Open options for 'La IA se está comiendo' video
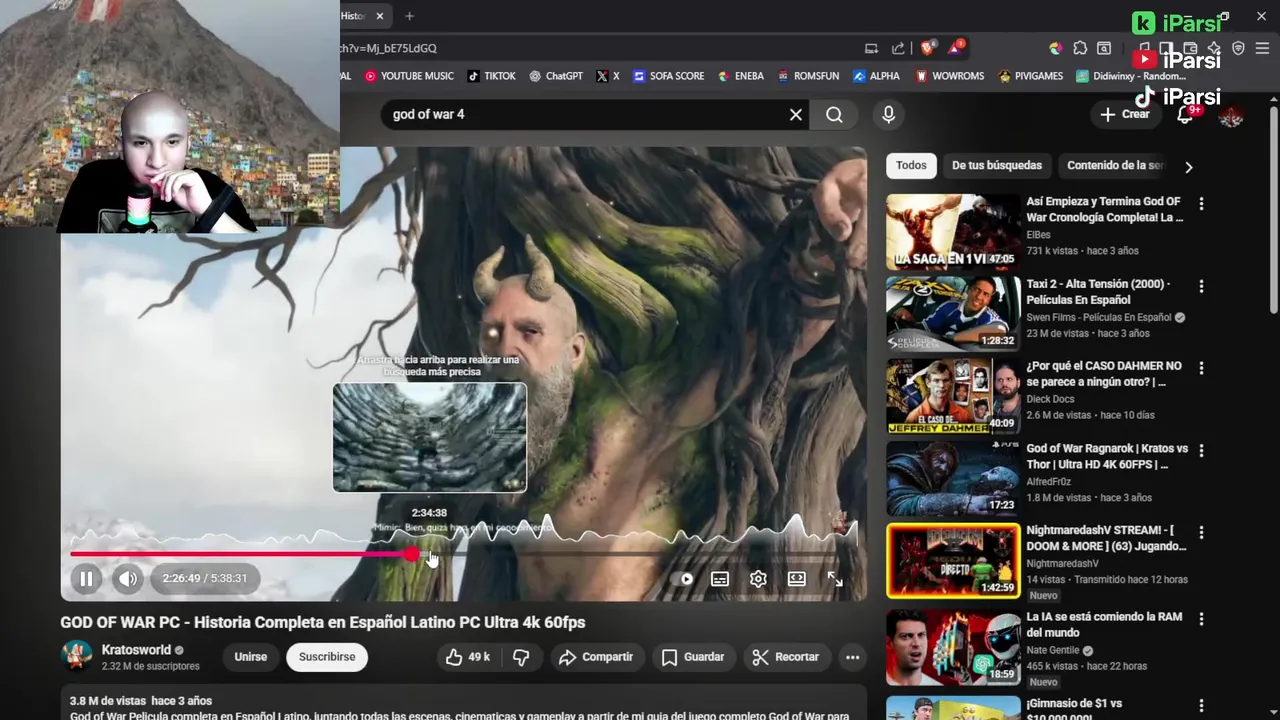The height and width of the screenshot is (720, 1280). coord(1201,619)
